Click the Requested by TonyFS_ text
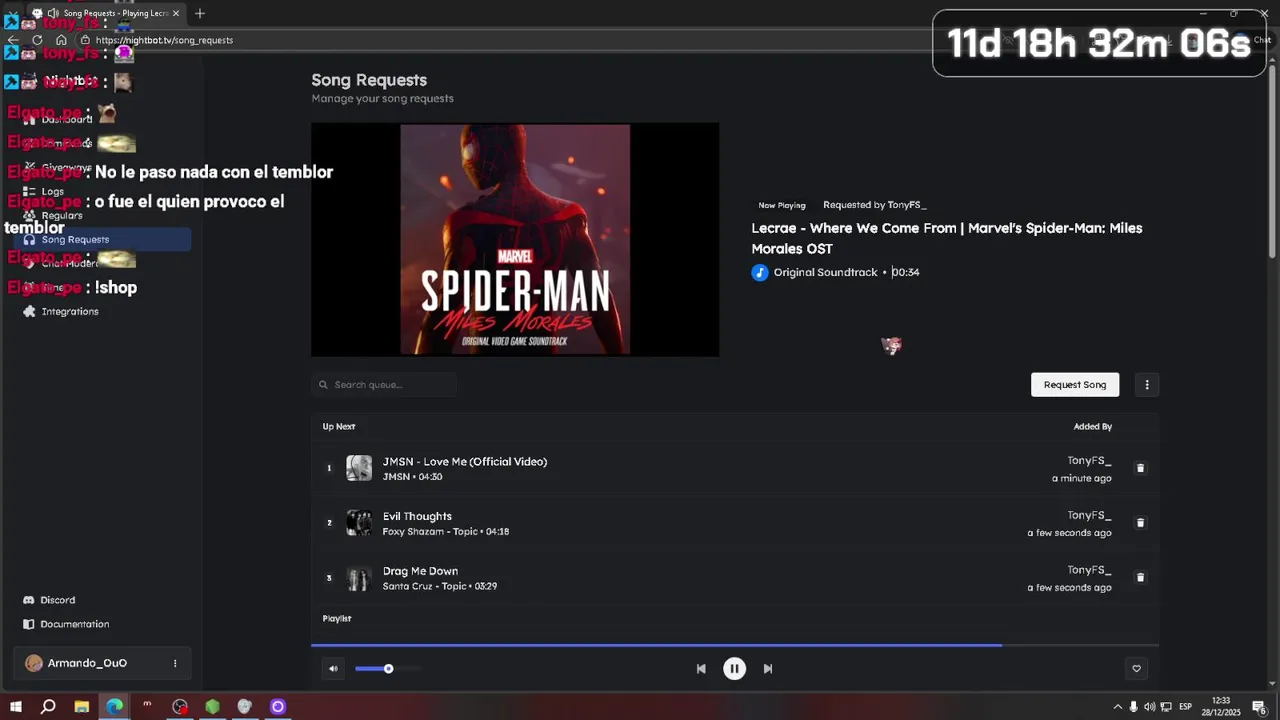This screenshot has height=720, width=1280. (x=875, y=205)
